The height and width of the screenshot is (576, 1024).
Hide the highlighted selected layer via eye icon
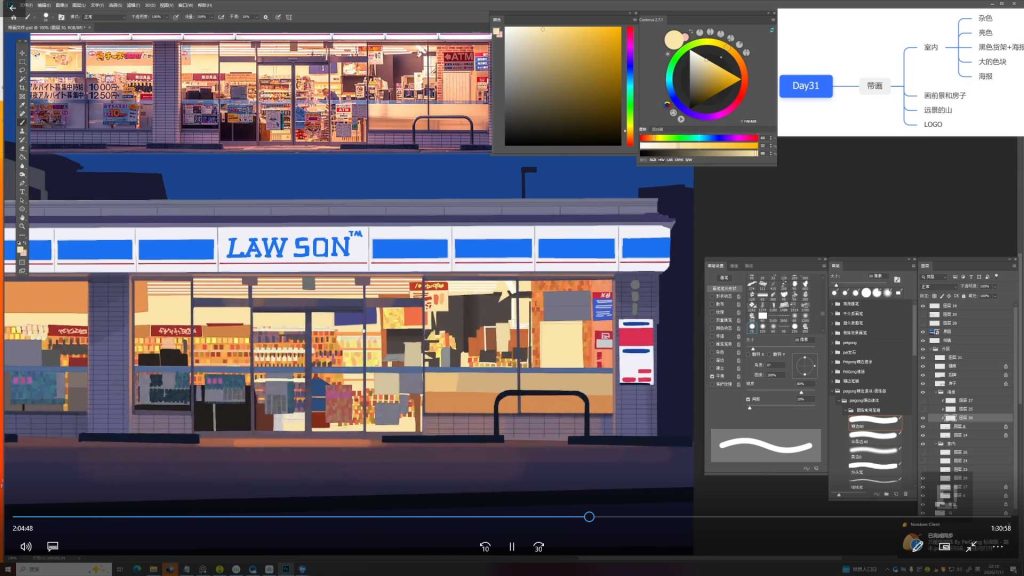[x=923, y=417]
